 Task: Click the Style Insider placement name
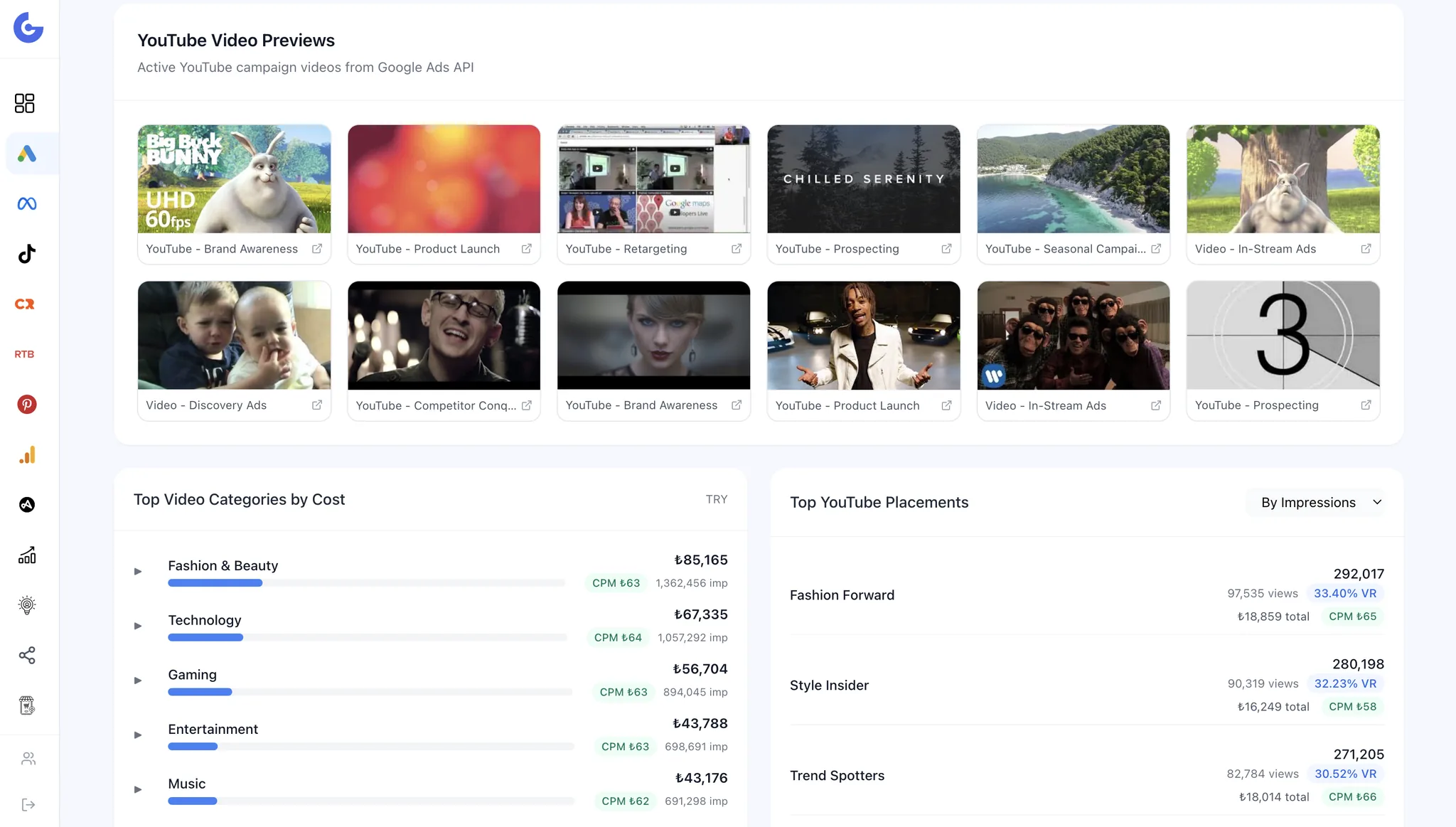pyautogui.click(x=829, y=685)
